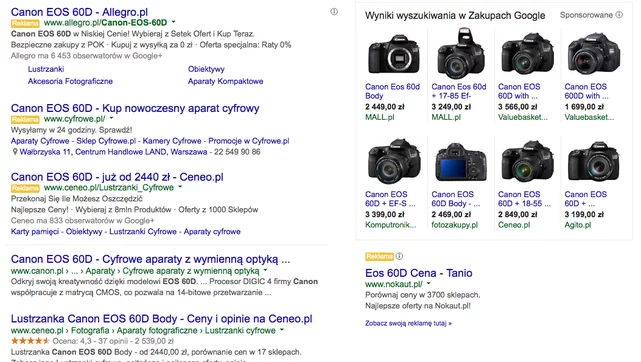Click Canon EOS 600D camera thumbnail
Image resolution: width=641 pixels, height=362 pixels.
[593, 54]
